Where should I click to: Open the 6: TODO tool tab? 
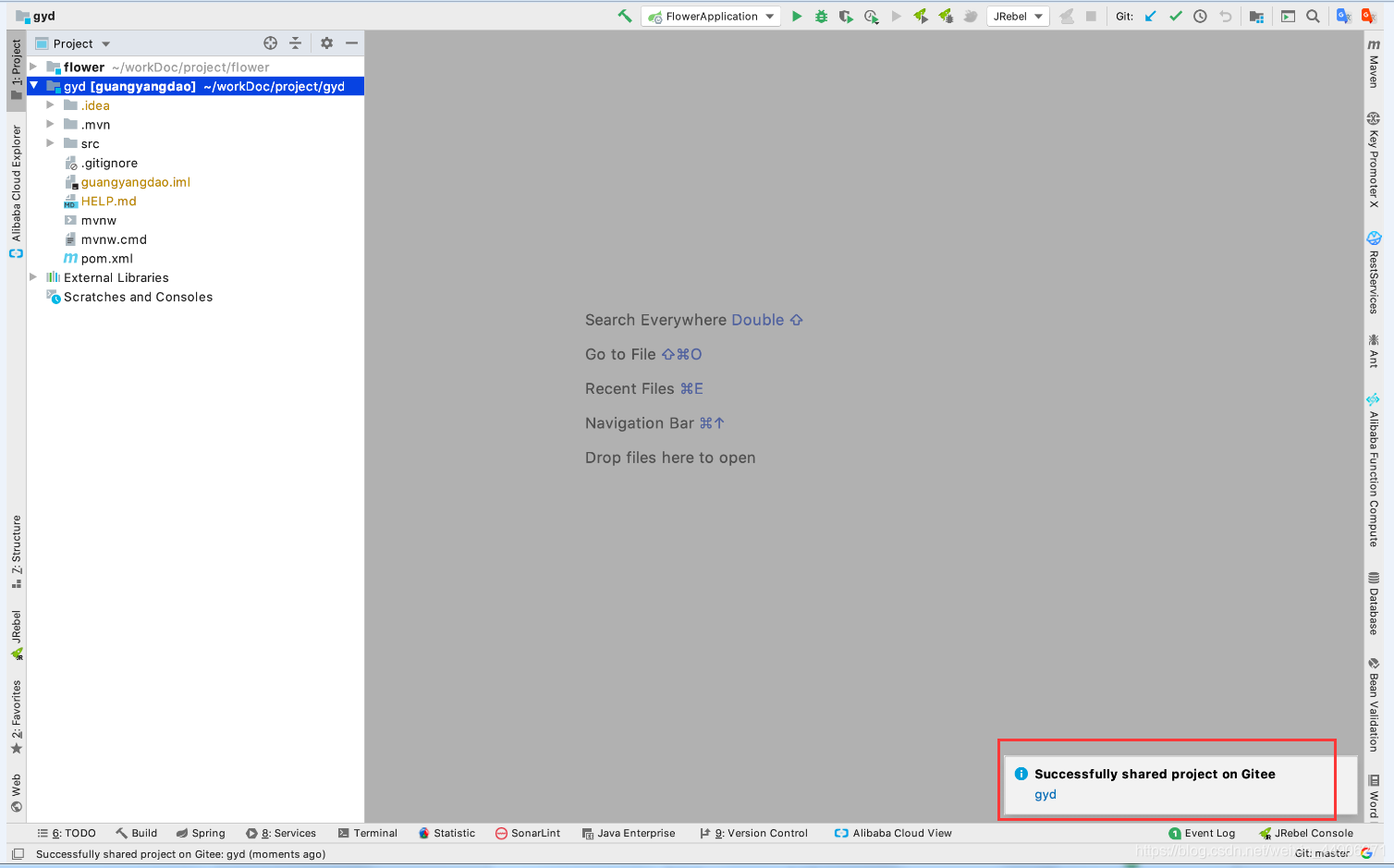point(67,833)
